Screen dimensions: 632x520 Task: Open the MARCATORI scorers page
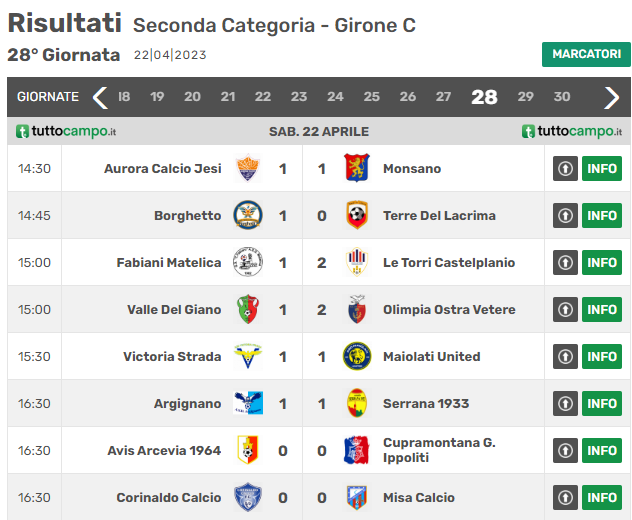point(586,54)
